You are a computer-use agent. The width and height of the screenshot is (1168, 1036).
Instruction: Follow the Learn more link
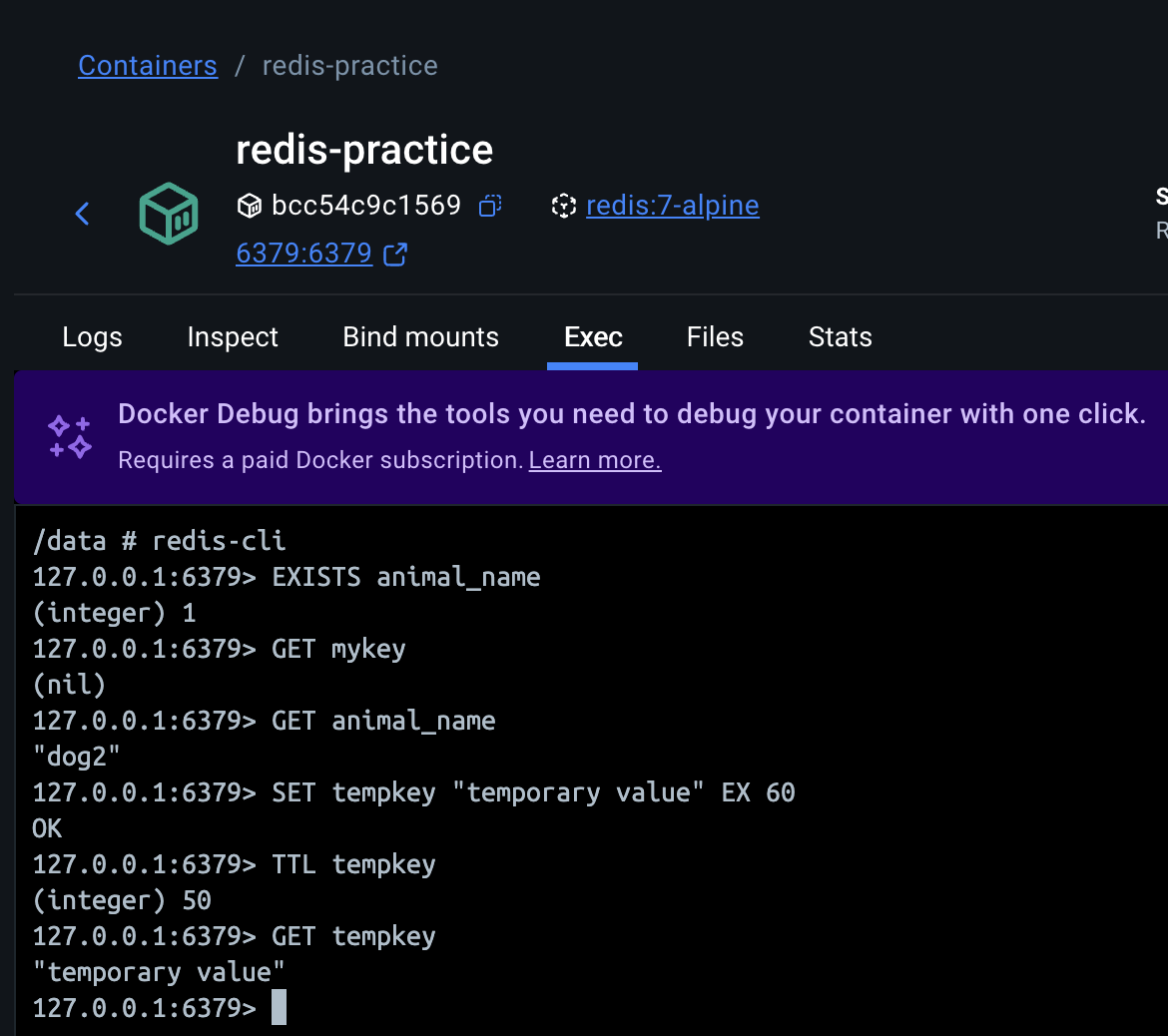[595, 460]
